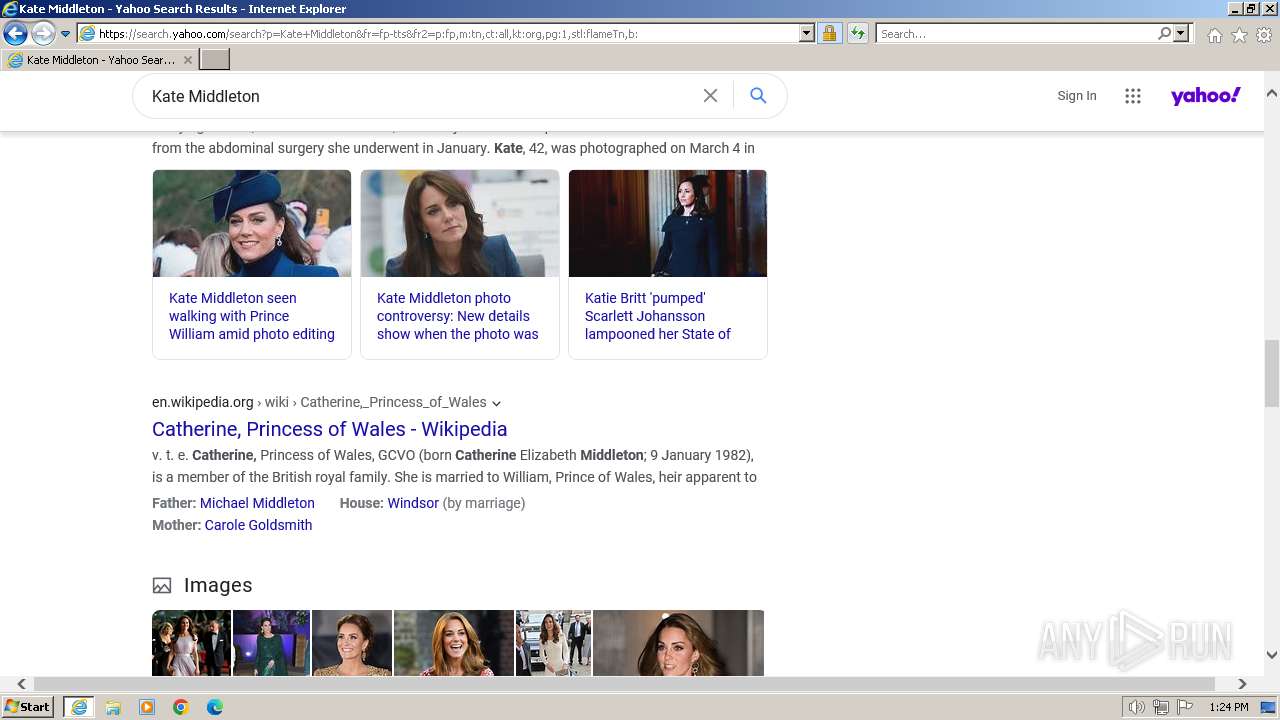Click the Michael Middleton link
Viewport: 1280px width, 720px height.
[257, 503]
